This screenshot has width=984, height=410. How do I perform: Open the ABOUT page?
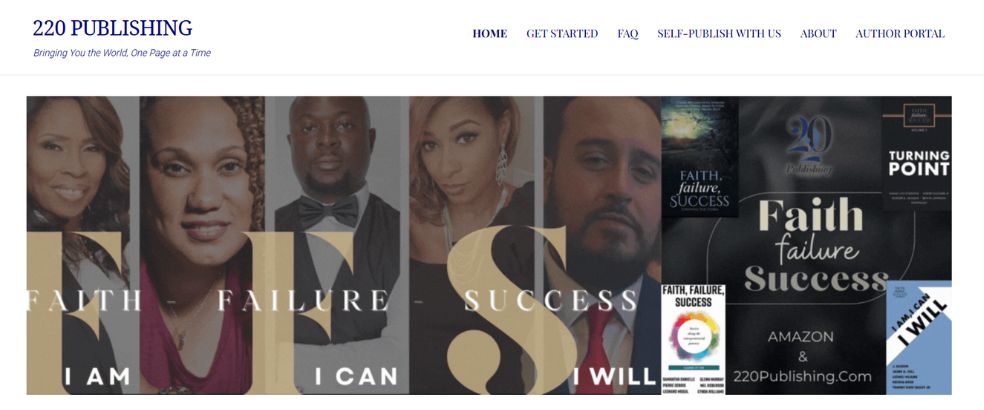[818, 34]
